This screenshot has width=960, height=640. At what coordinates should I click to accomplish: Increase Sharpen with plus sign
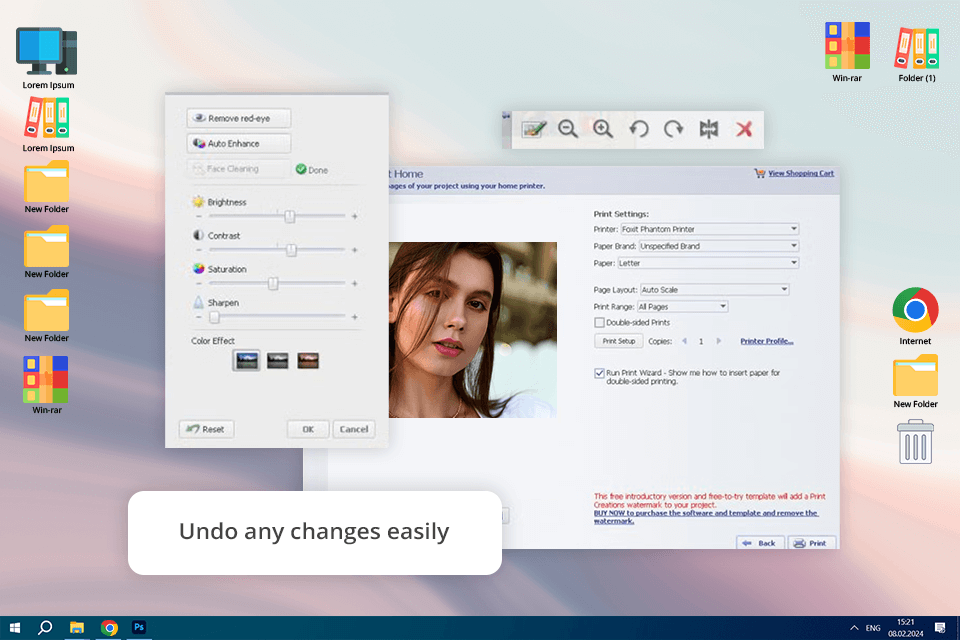pos(354,317)
